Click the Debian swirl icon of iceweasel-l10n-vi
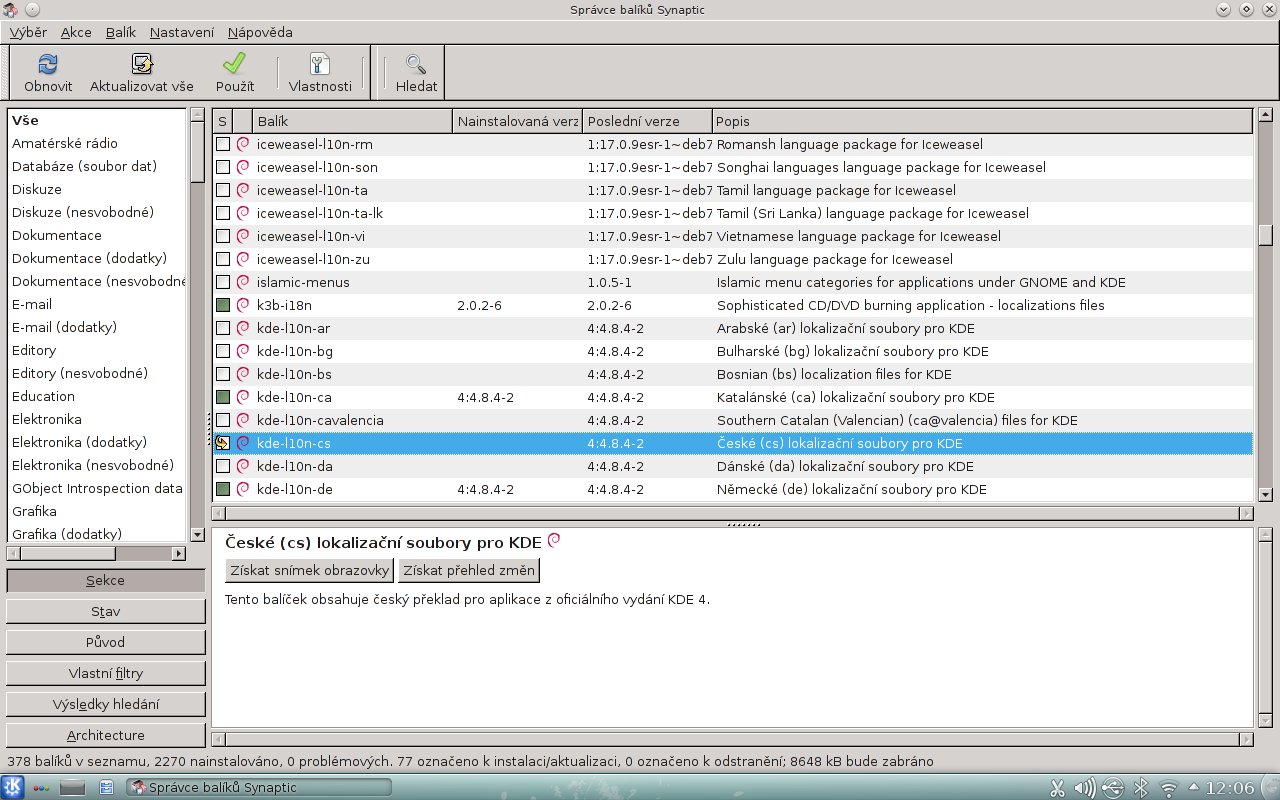 coord(242,236)
